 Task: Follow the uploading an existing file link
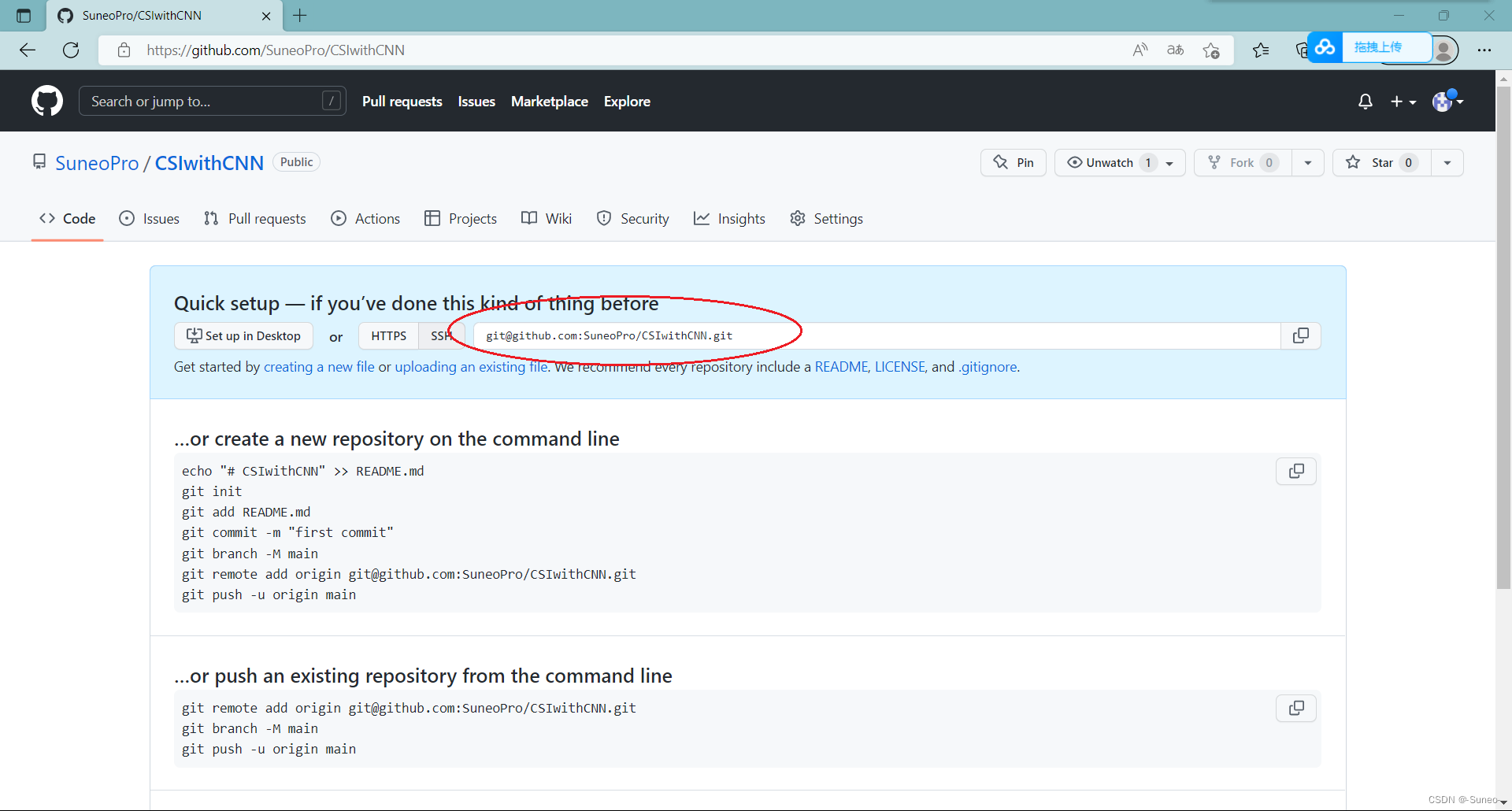[x=471, y=367]
